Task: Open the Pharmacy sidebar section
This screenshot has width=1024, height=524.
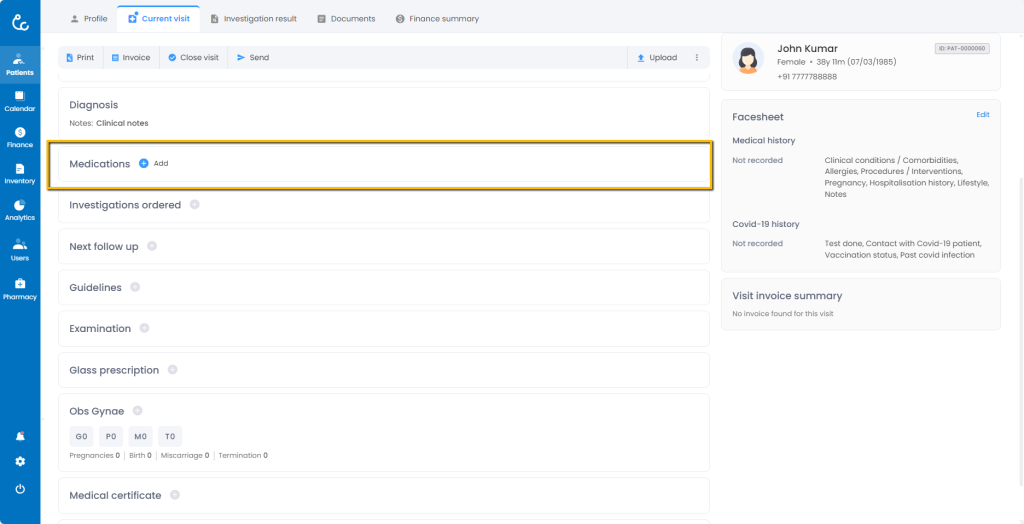Action: [19, 289]
